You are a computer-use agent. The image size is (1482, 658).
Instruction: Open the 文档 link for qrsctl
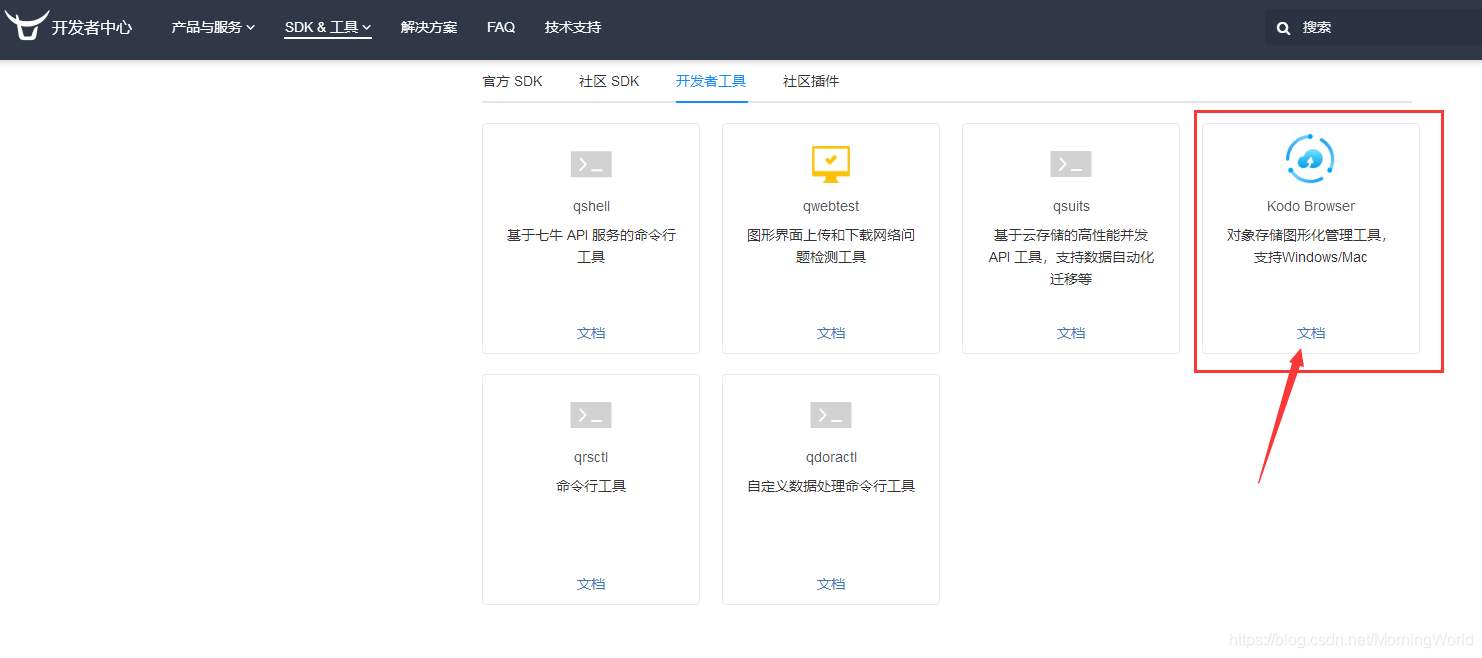(591, 584)
